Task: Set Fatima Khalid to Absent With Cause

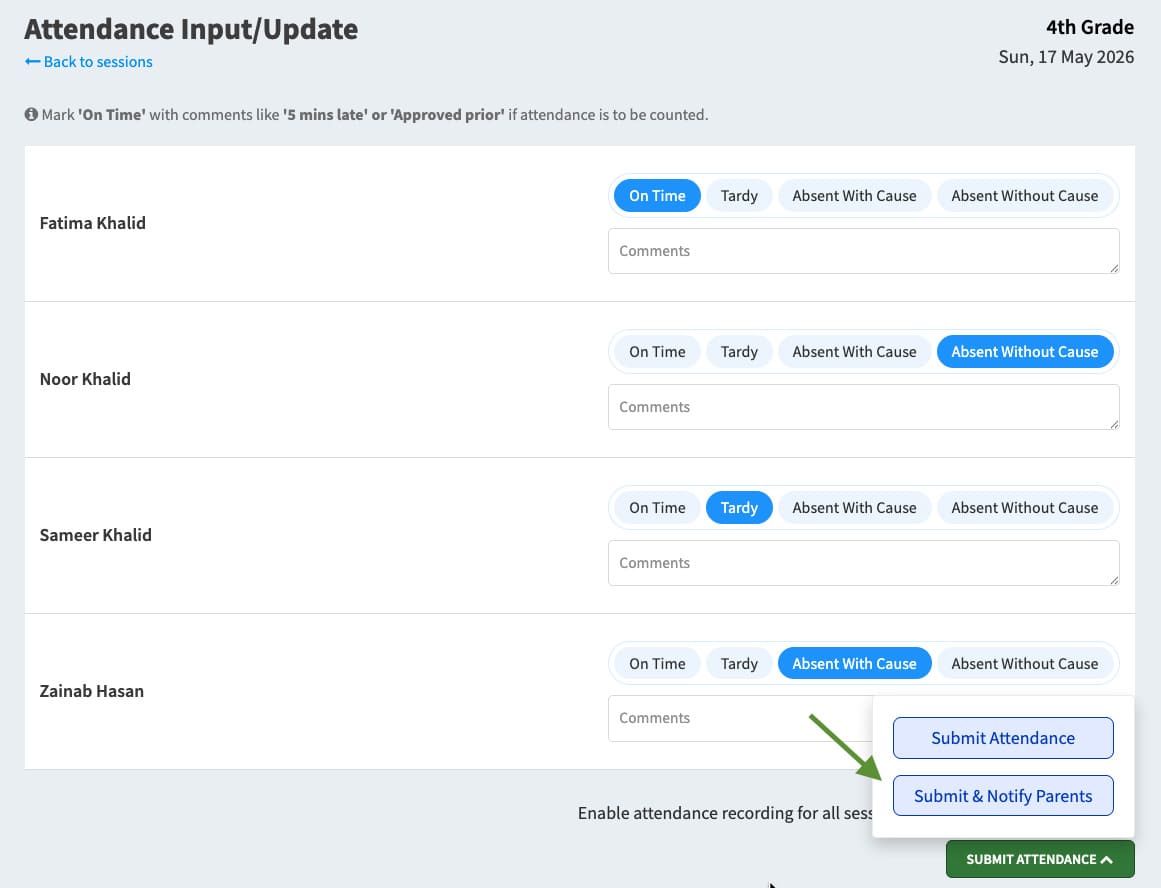Action: (854, 196)
